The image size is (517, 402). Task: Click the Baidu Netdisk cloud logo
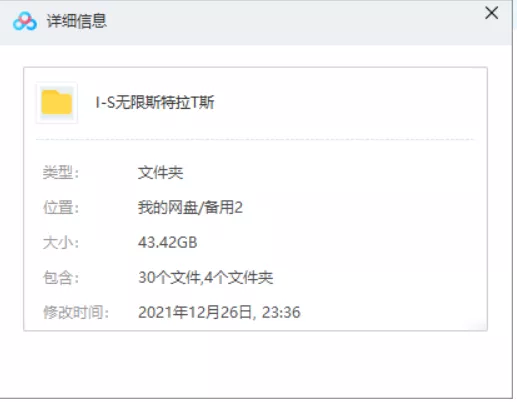25,21
